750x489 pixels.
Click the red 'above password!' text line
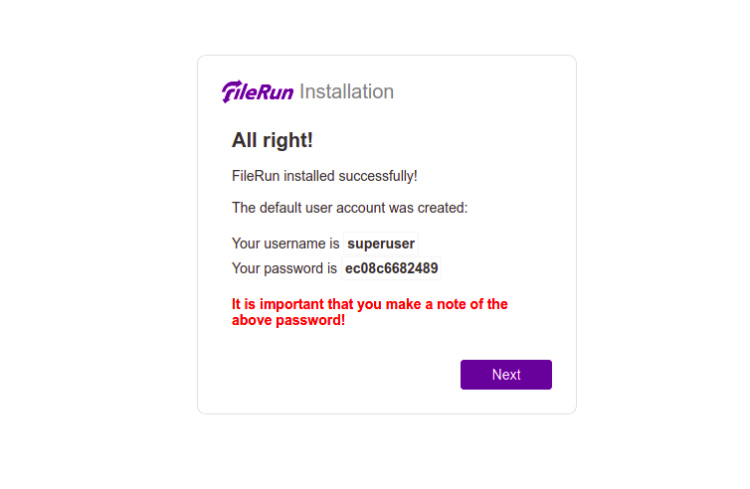point(288,320)
